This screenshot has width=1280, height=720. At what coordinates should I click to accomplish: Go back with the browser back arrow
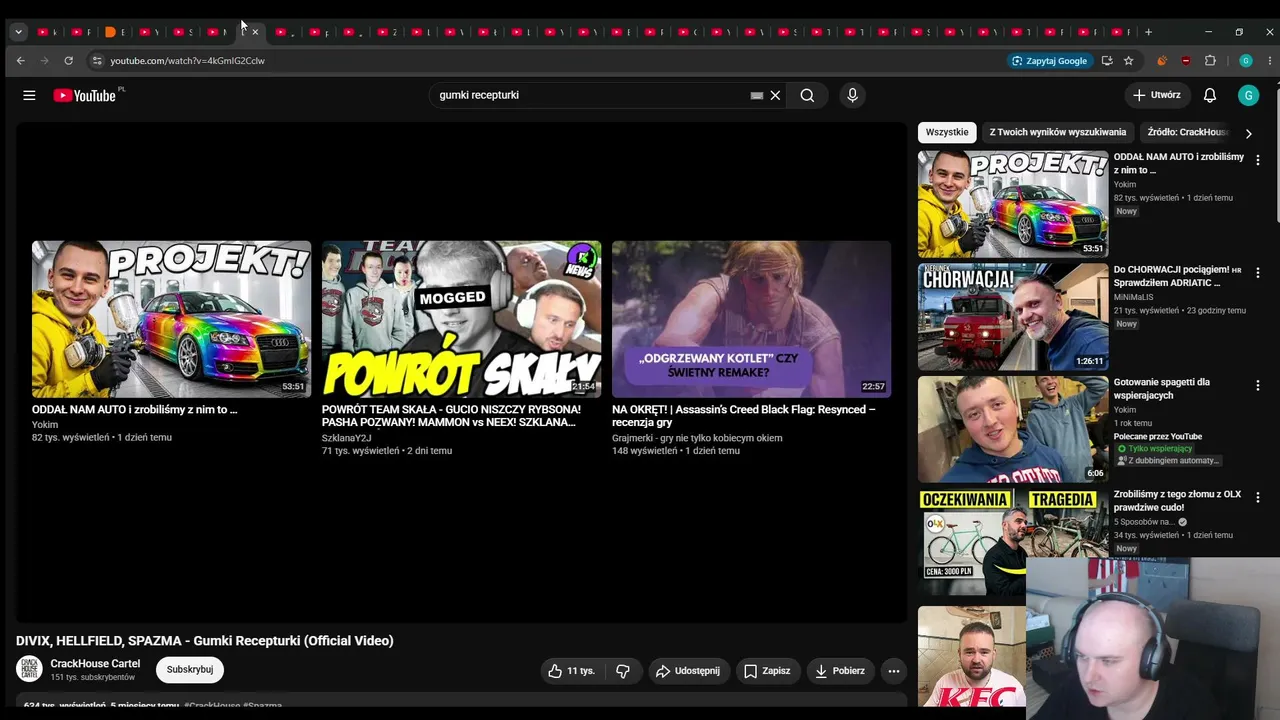click(x=20, y=61)
